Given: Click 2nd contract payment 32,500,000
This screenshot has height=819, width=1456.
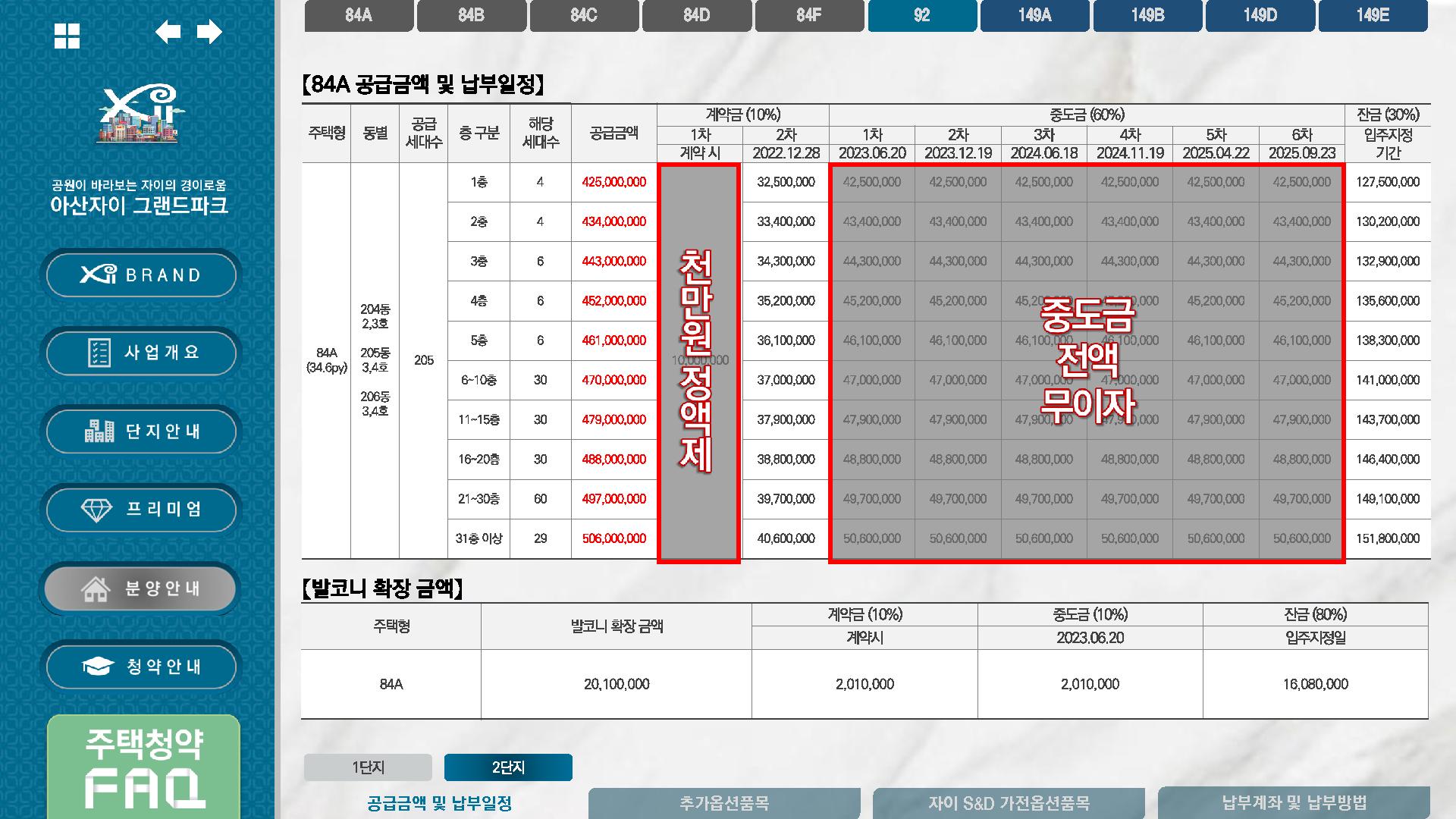Looking at the screenshot, I should click(786, 182).
